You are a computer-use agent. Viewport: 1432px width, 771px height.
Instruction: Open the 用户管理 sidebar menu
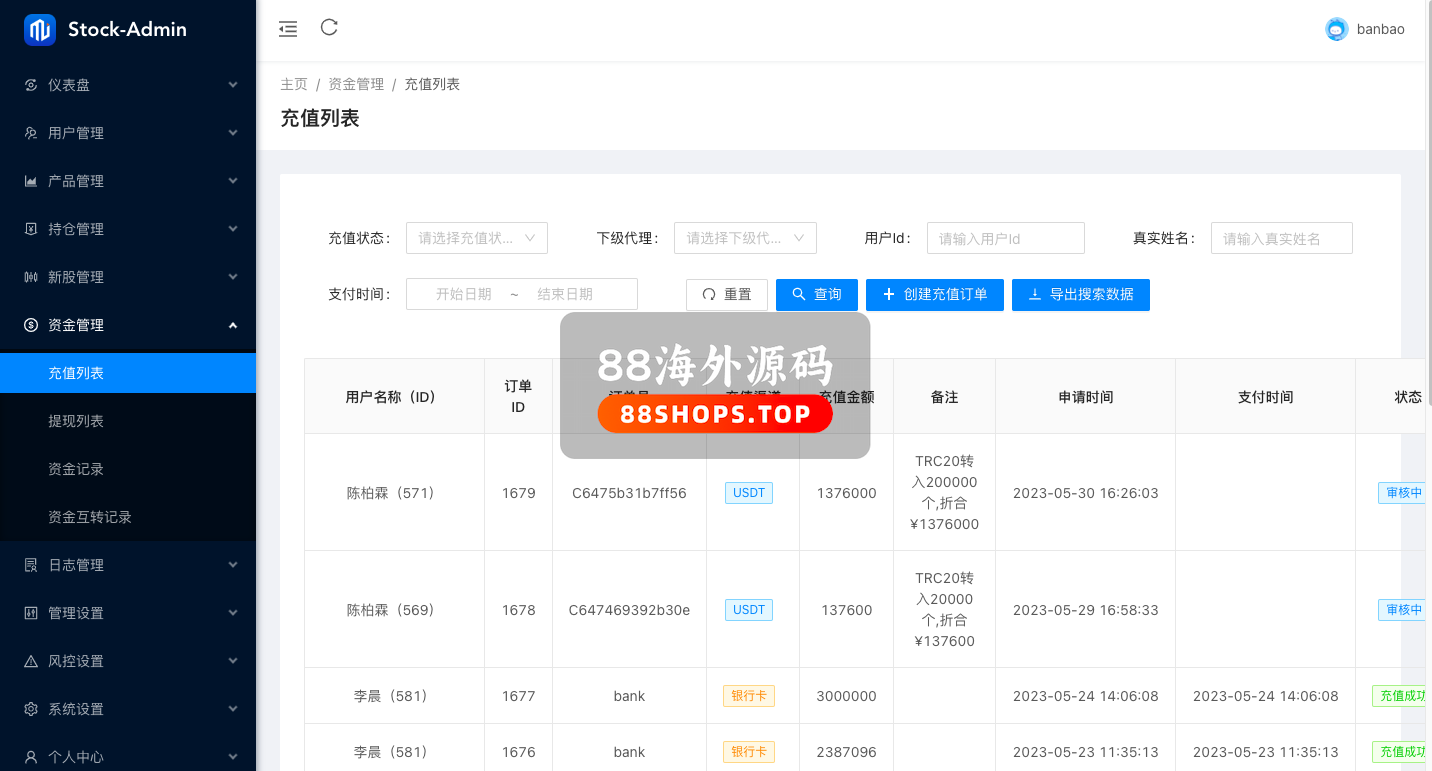pos(128,133)
